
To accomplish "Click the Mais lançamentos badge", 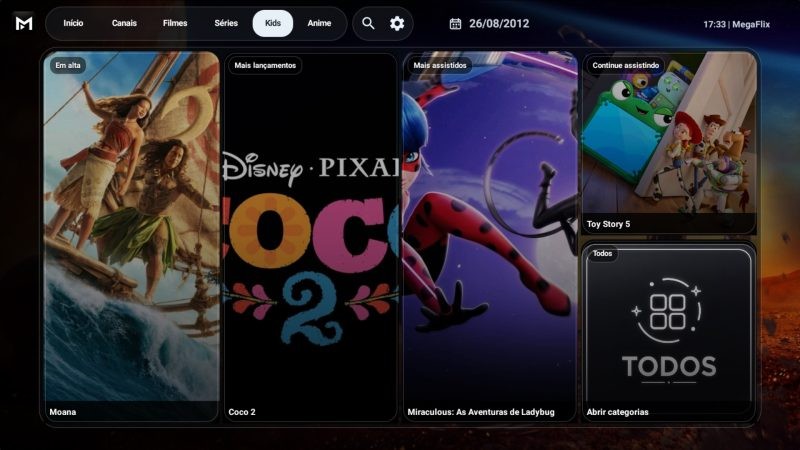I will coord(265,65).
